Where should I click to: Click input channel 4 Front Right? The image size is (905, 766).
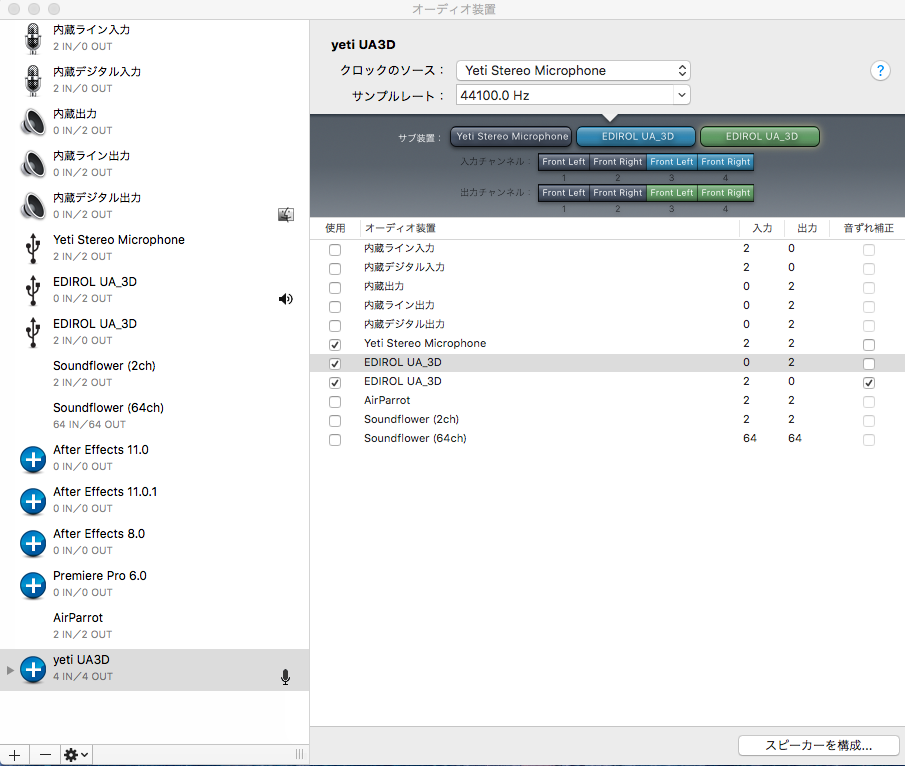coord(726,162)
